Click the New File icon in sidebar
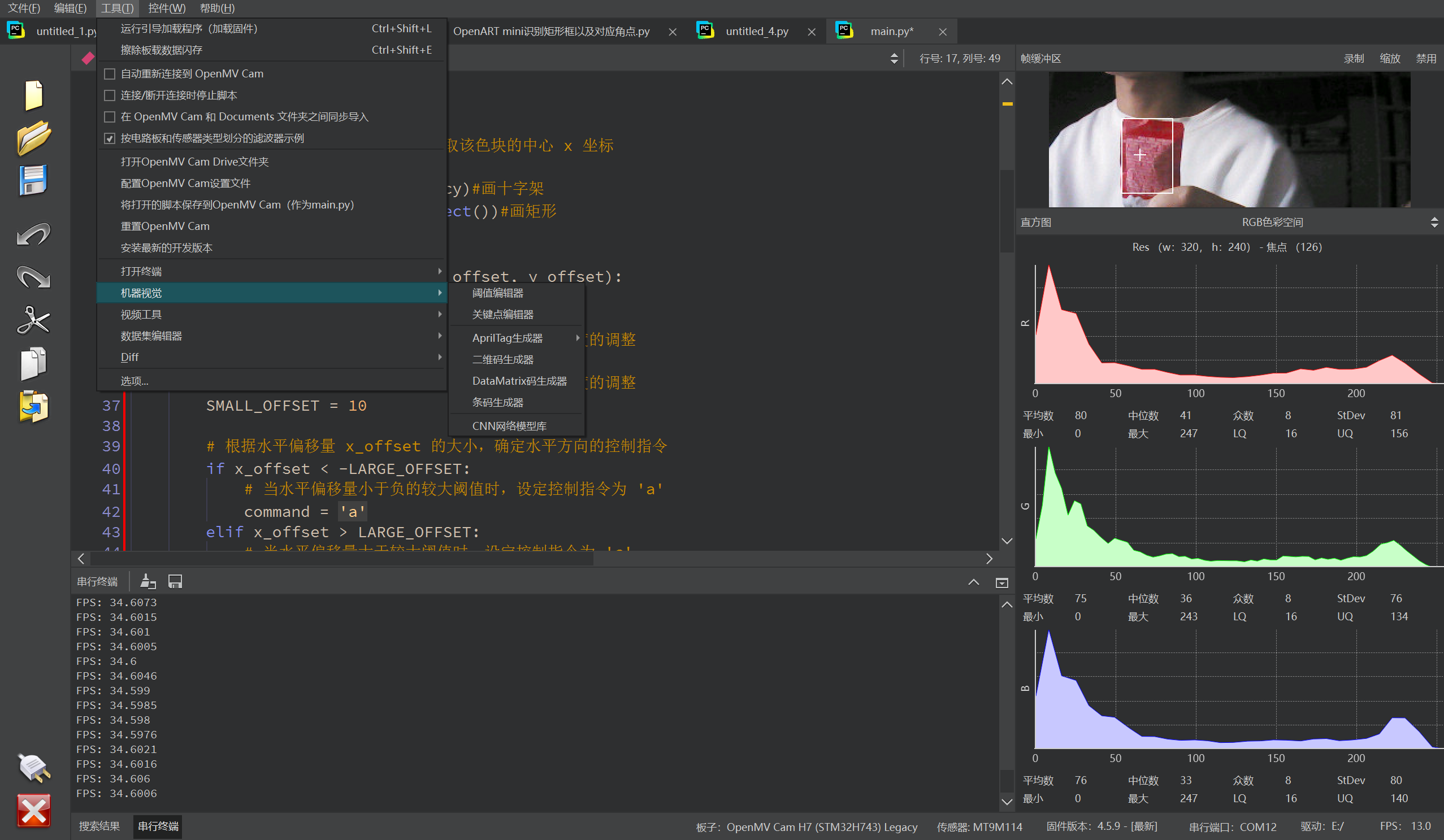Viewport: 1444px width, 840px height. (33, 95)
